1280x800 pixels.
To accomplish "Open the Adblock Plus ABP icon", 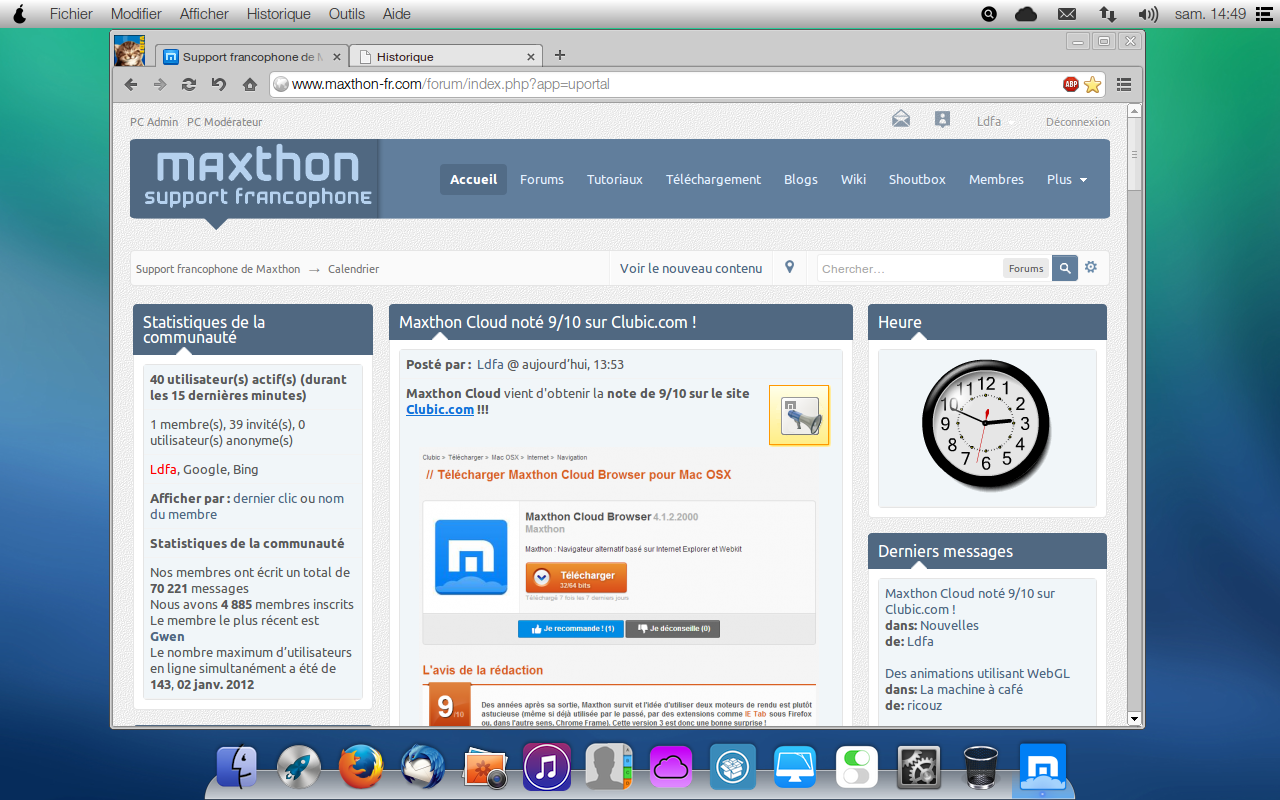I will [x=1071, y=85].
